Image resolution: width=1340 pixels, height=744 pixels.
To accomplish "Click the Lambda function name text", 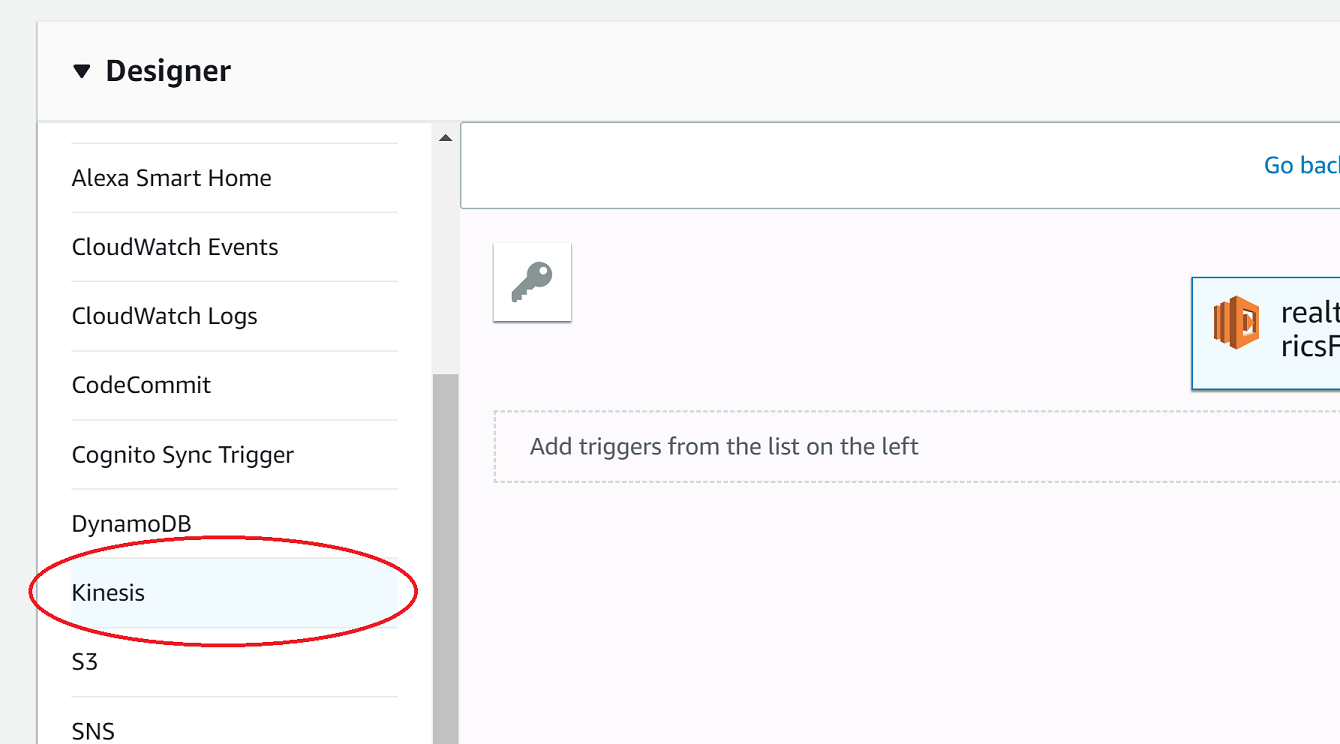I will (1310, 329).
